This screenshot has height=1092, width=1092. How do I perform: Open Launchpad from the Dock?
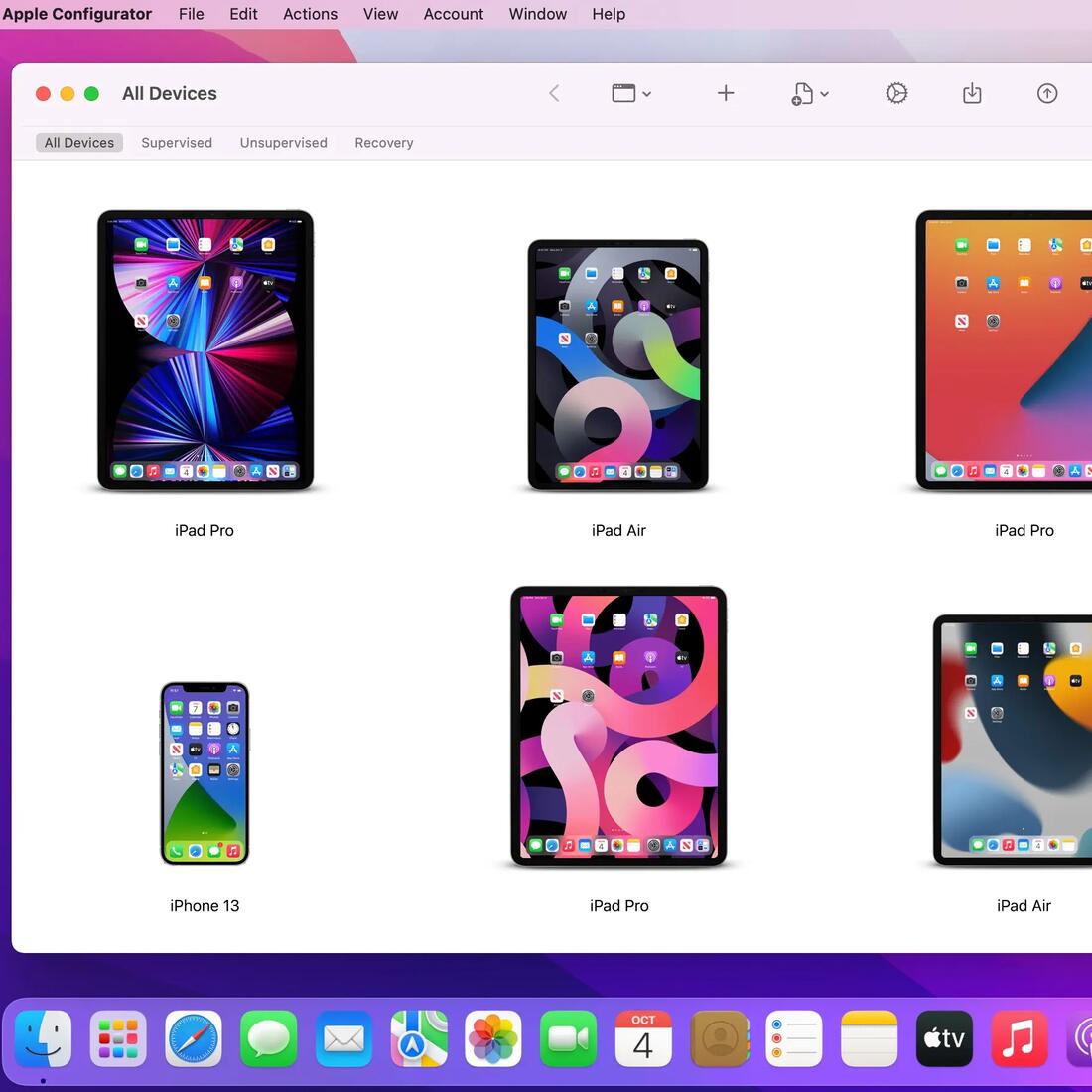pos(117,1038)
